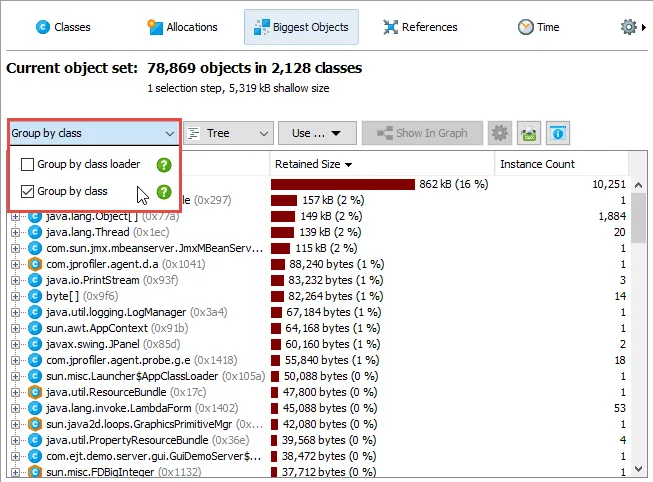This screenshot has height=482, width=653.
Task: Expand the com.jprofiler.agent.d.a node
Action: (15, 265)
